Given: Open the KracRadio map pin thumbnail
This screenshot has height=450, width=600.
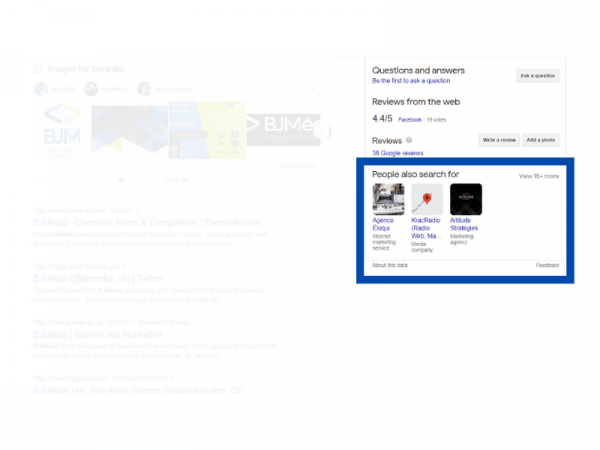Looking at the screenshot, I should tap(427, 199).
